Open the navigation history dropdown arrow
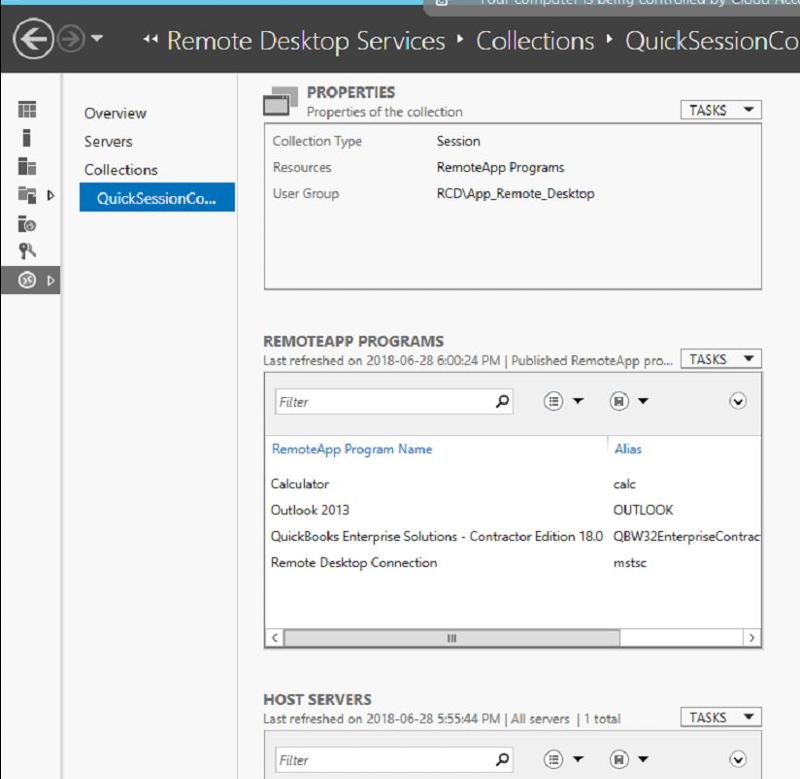800x779 pixels. coord(96,38)
